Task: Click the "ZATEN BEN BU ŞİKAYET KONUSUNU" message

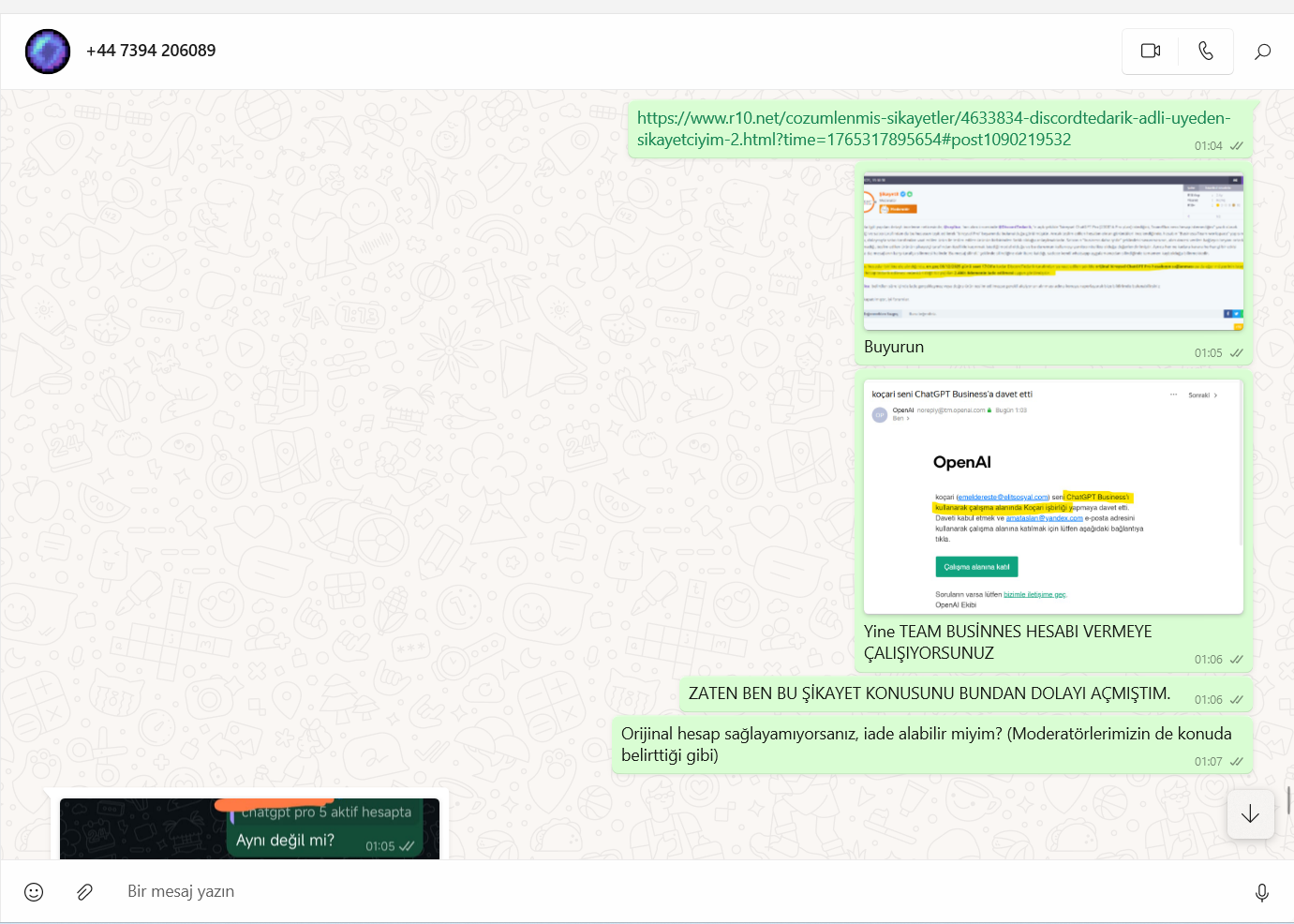Action: point(930,693)
